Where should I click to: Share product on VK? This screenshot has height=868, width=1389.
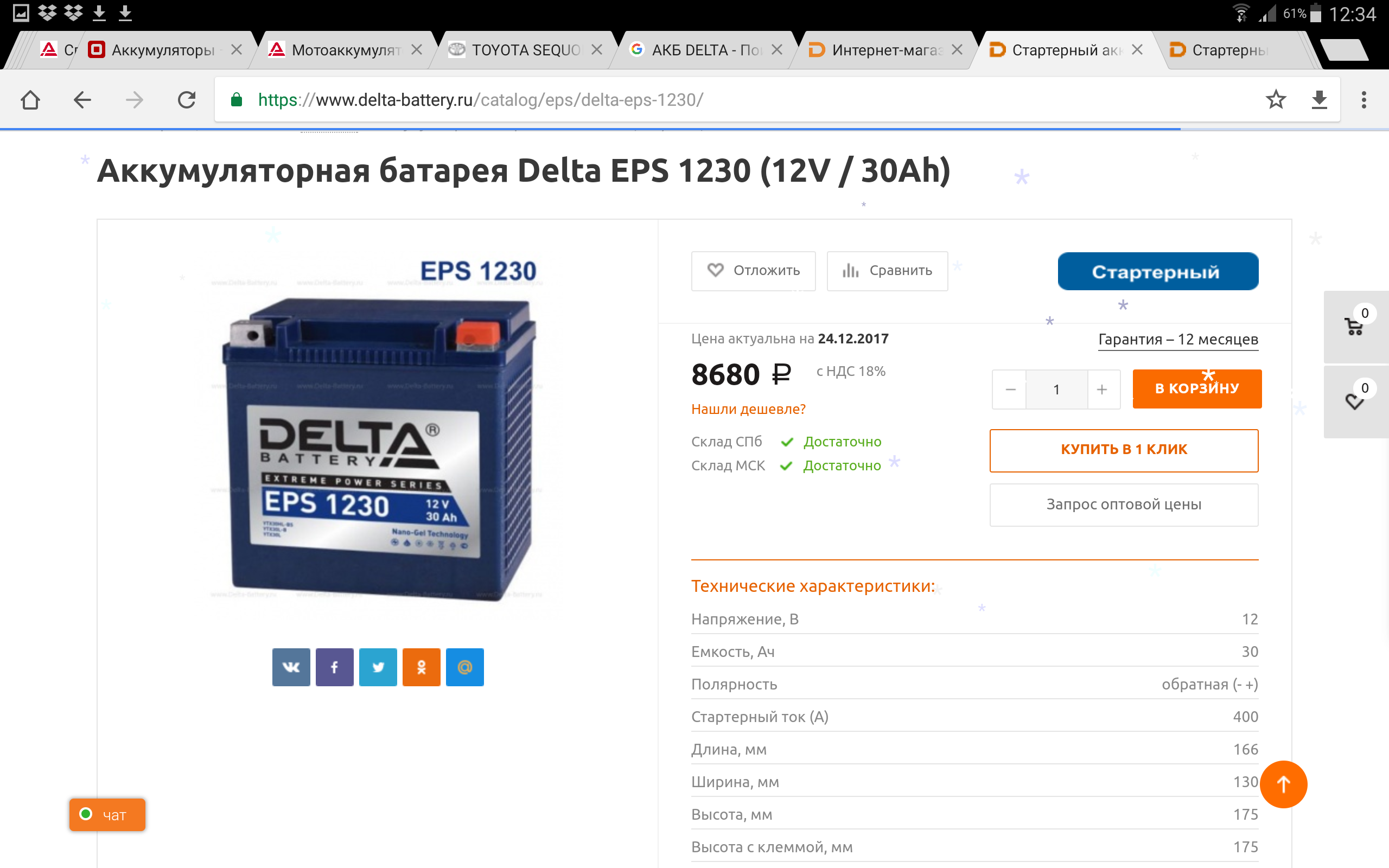291,667
